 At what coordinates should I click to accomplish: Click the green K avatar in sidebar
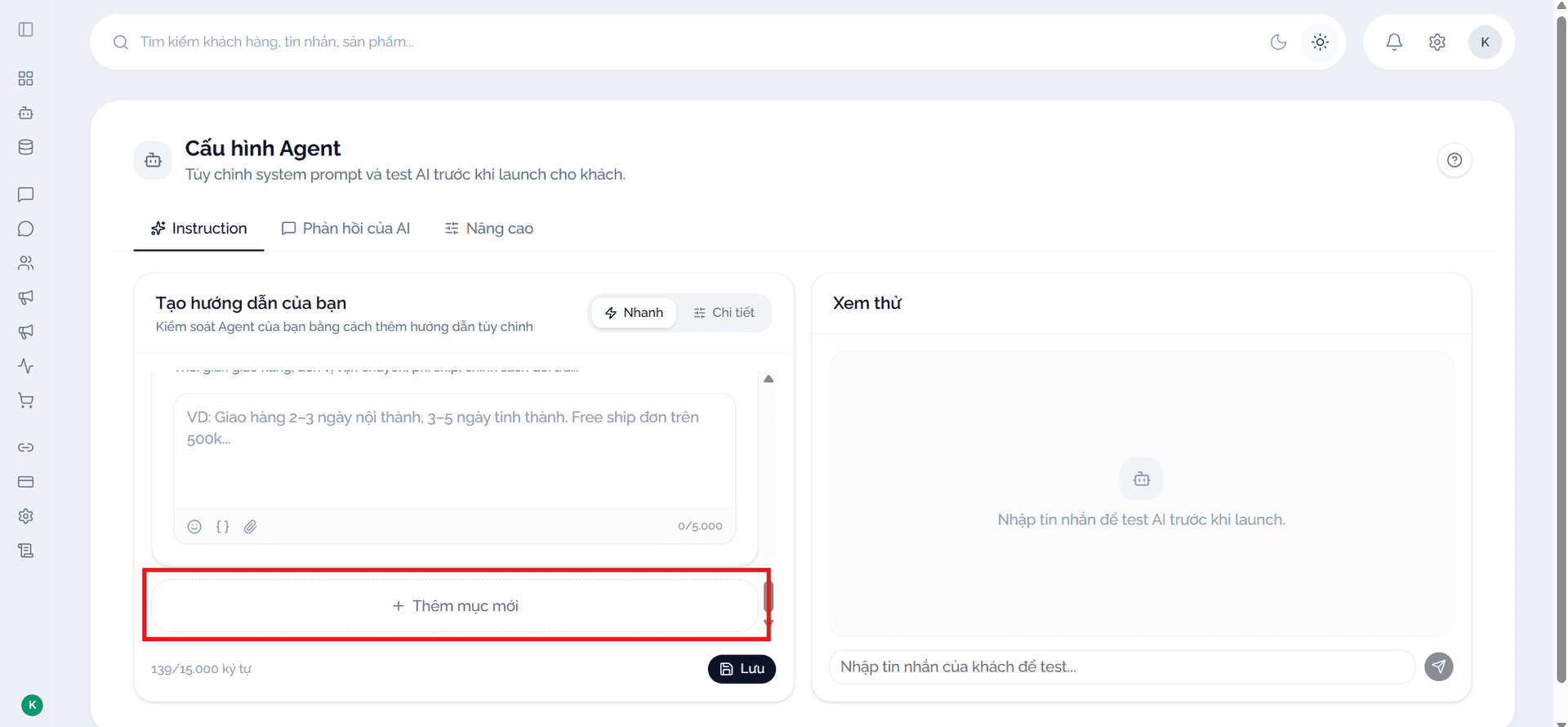(32, 705)
